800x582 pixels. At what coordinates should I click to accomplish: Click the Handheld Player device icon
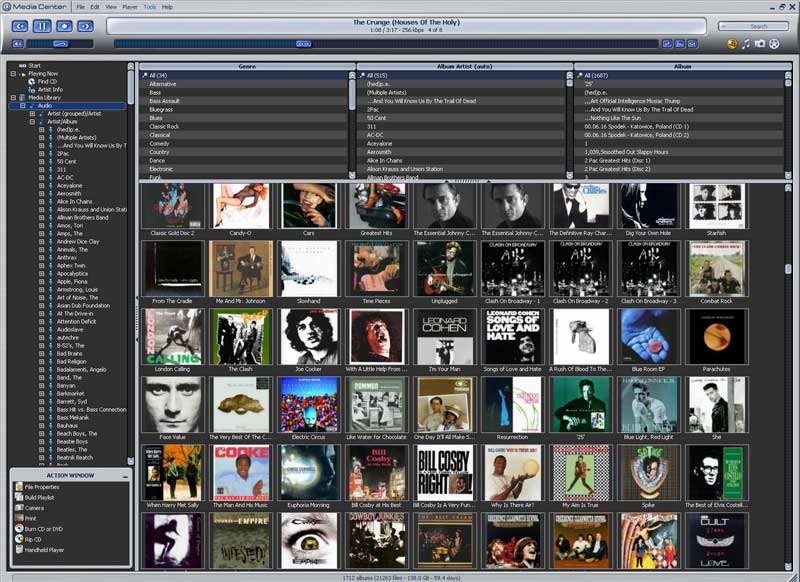pos(19,550)
